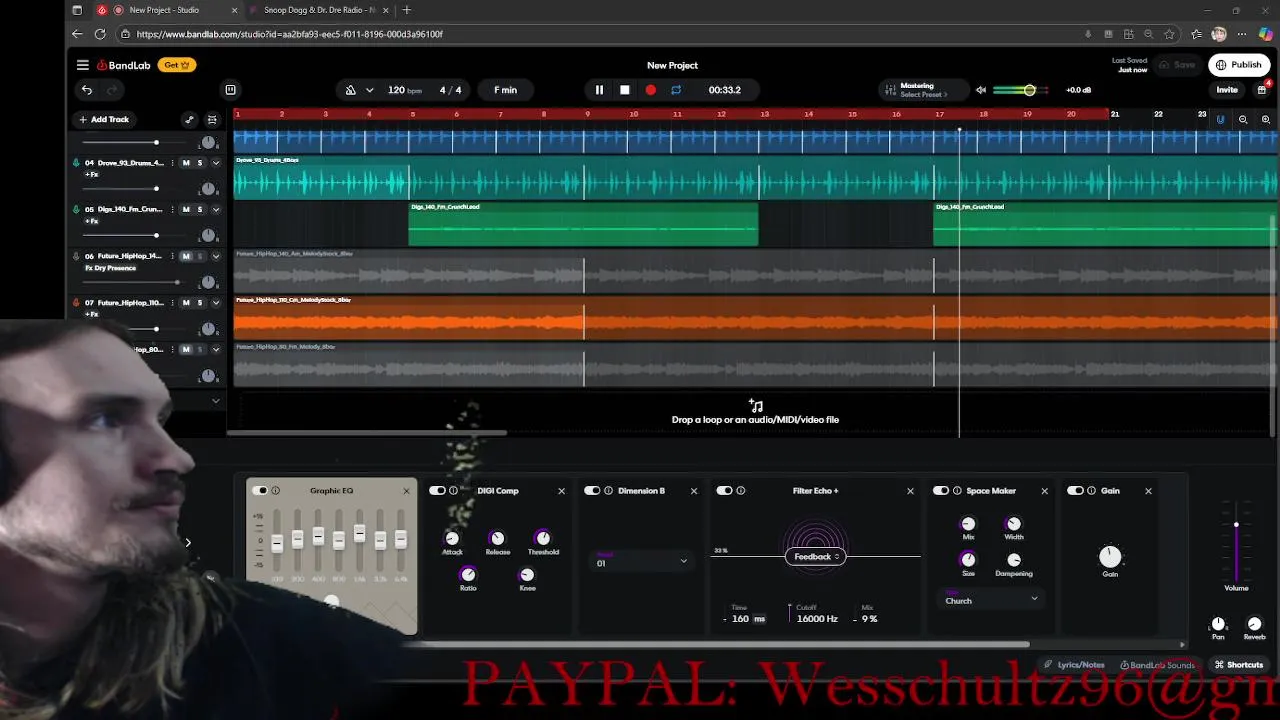Open the Shortcuts panel
This screenshot has width=1280, height=720.
(1239, 665)
